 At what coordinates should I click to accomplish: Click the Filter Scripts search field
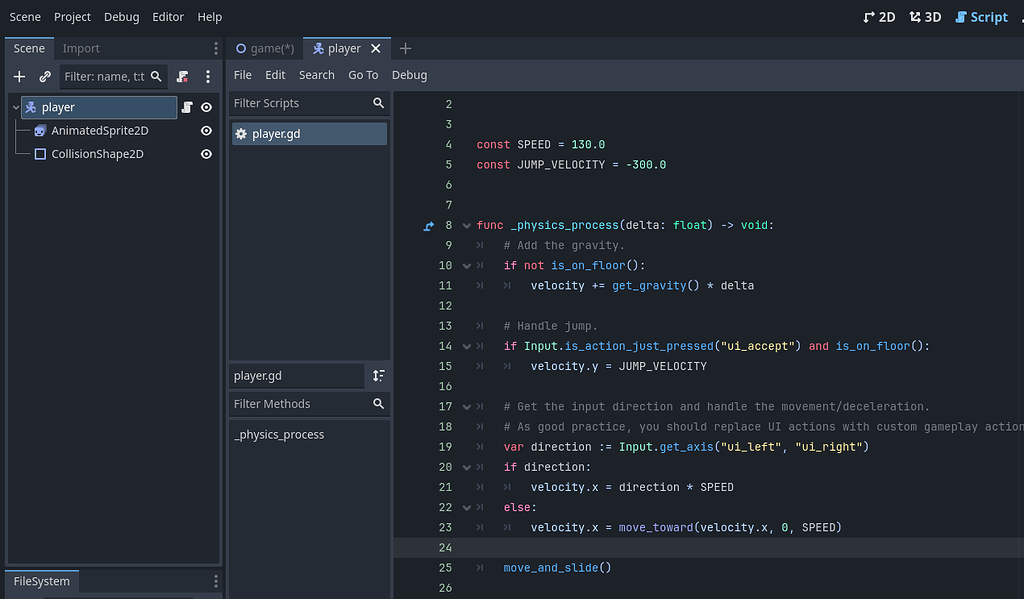(x=300, y=103)
